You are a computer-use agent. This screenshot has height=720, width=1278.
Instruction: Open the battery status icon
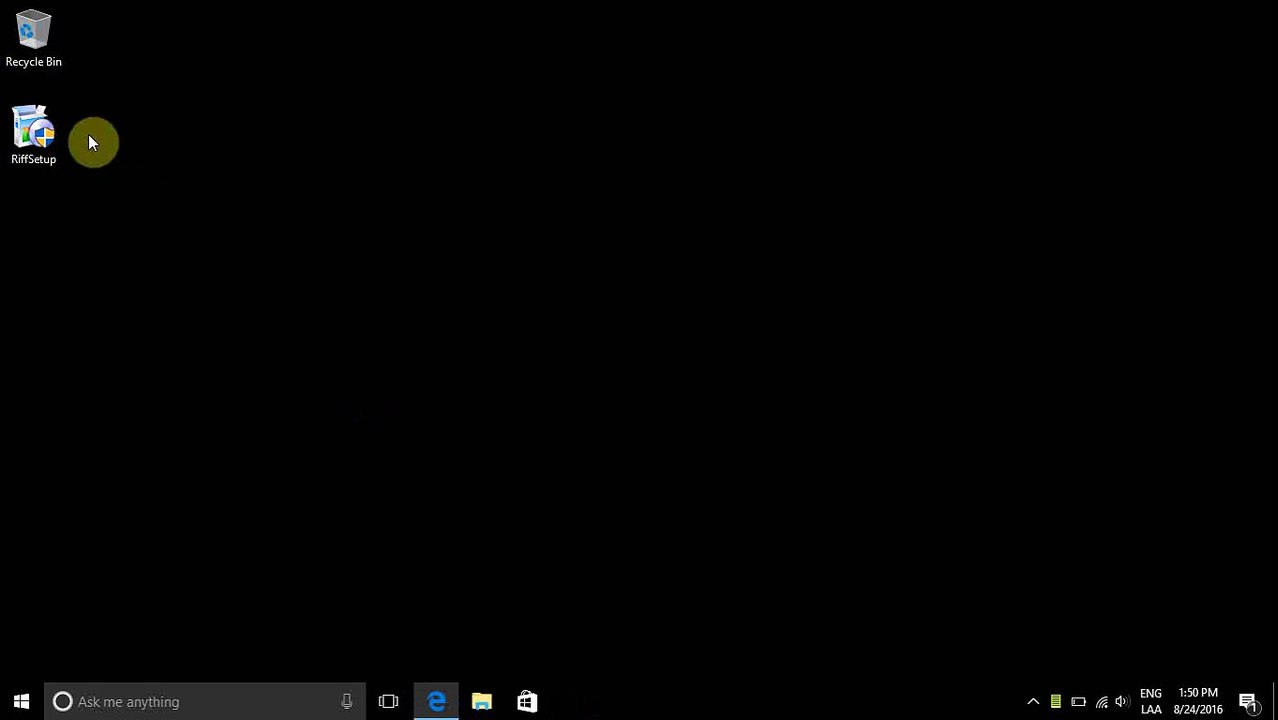[1078, 702]
